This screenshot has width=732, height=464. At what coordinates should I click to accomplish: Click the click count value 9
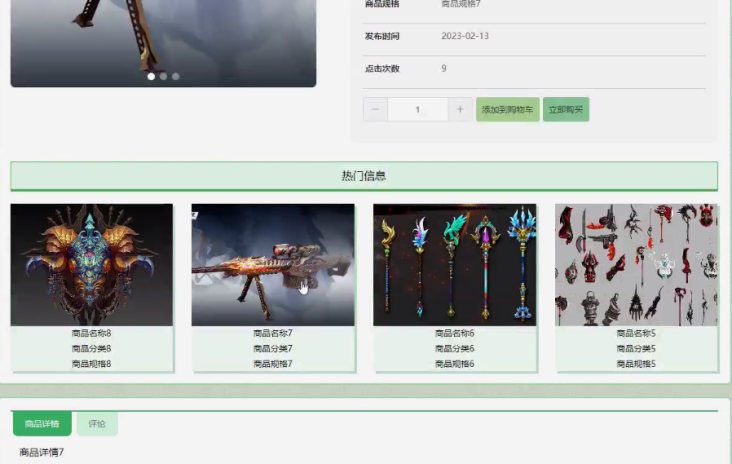click(444, 69)
